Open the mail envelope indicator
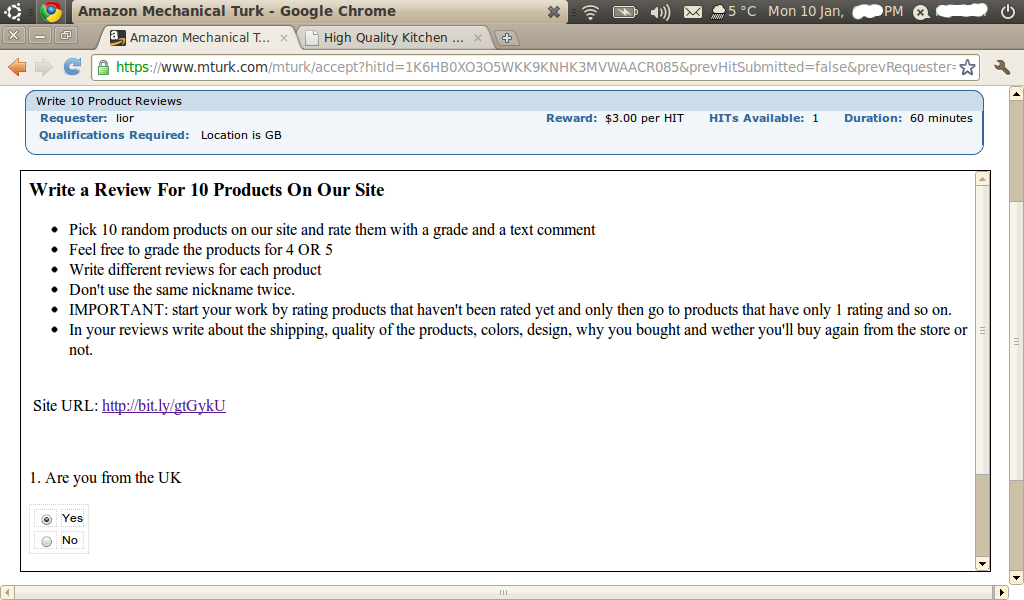 [693, 12]
